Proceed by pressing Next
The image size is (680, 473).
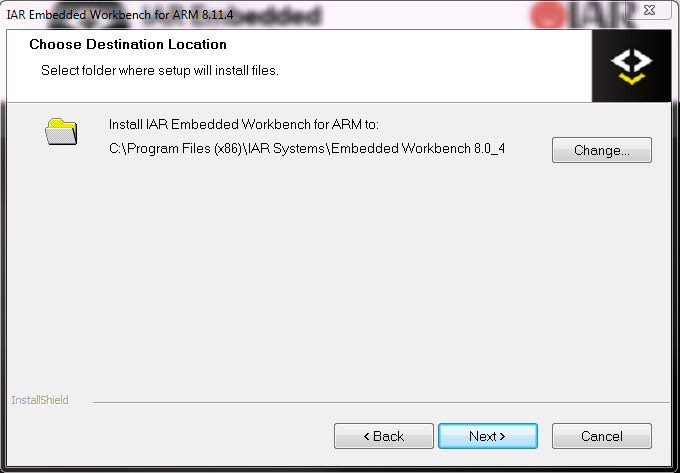[x=487, y=436]
